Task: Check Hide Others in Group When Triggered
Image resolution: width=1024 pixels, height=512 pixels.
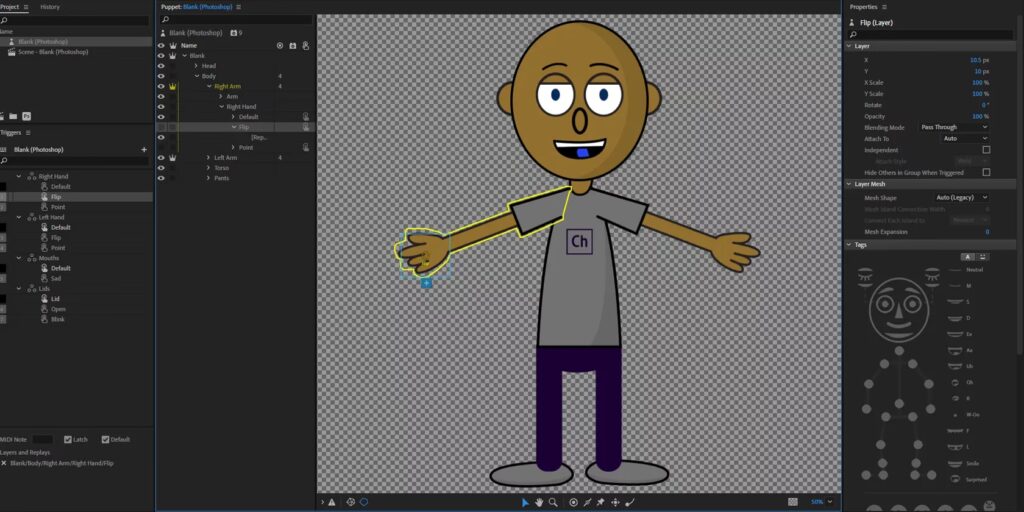Action: click(986, 172)
